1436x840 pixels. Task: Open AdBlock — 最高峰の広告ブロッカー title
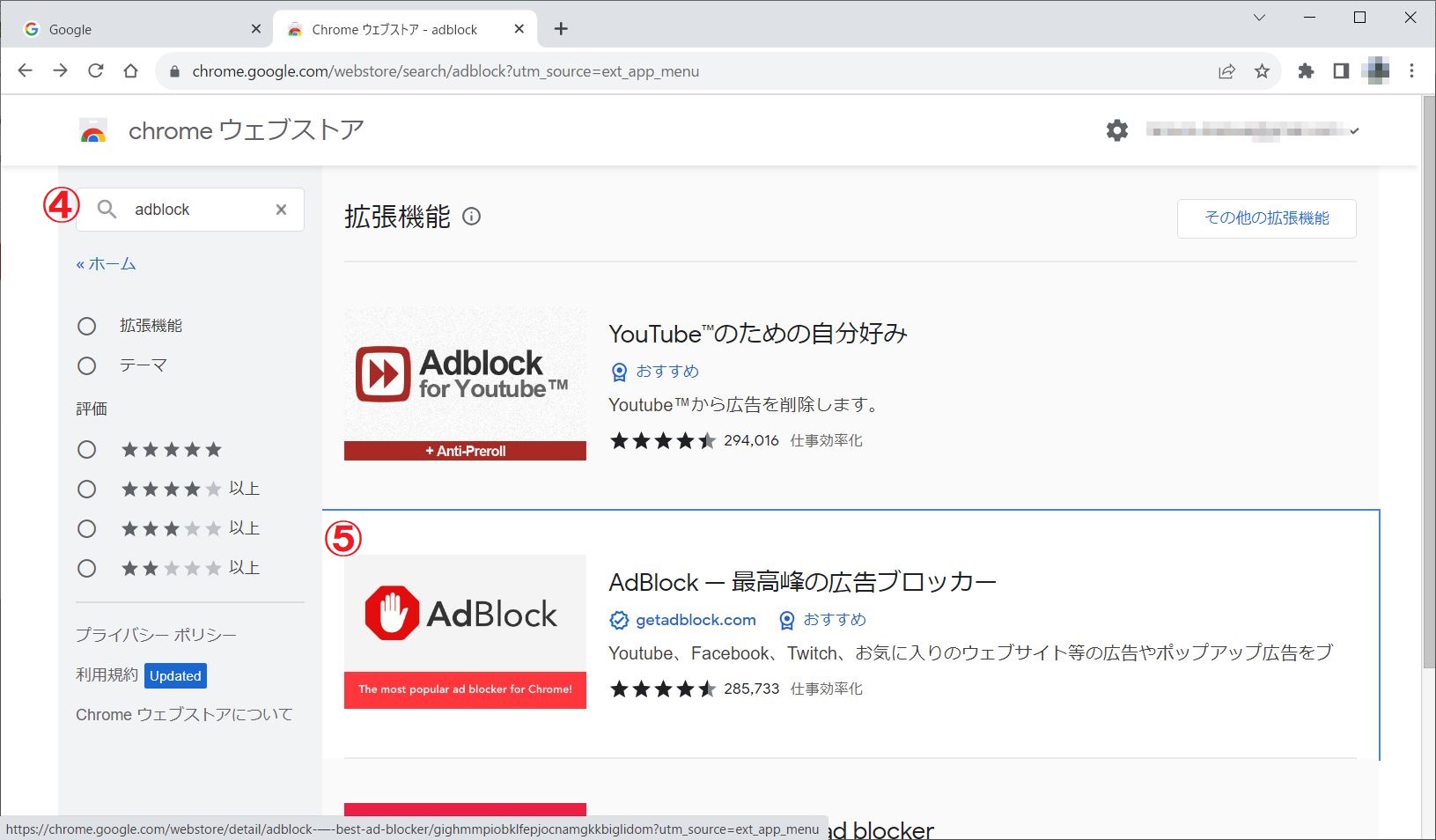click(802, 582)
